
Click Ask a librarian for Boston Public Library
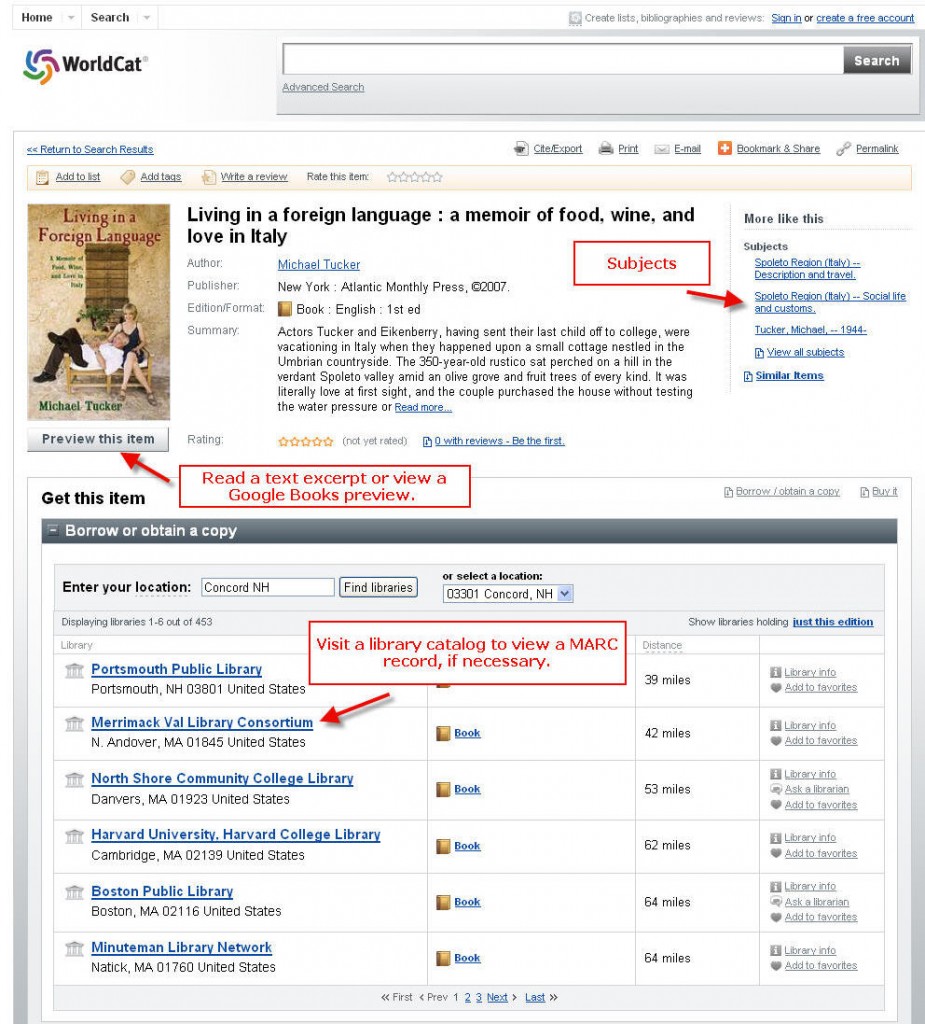point(817,902)
